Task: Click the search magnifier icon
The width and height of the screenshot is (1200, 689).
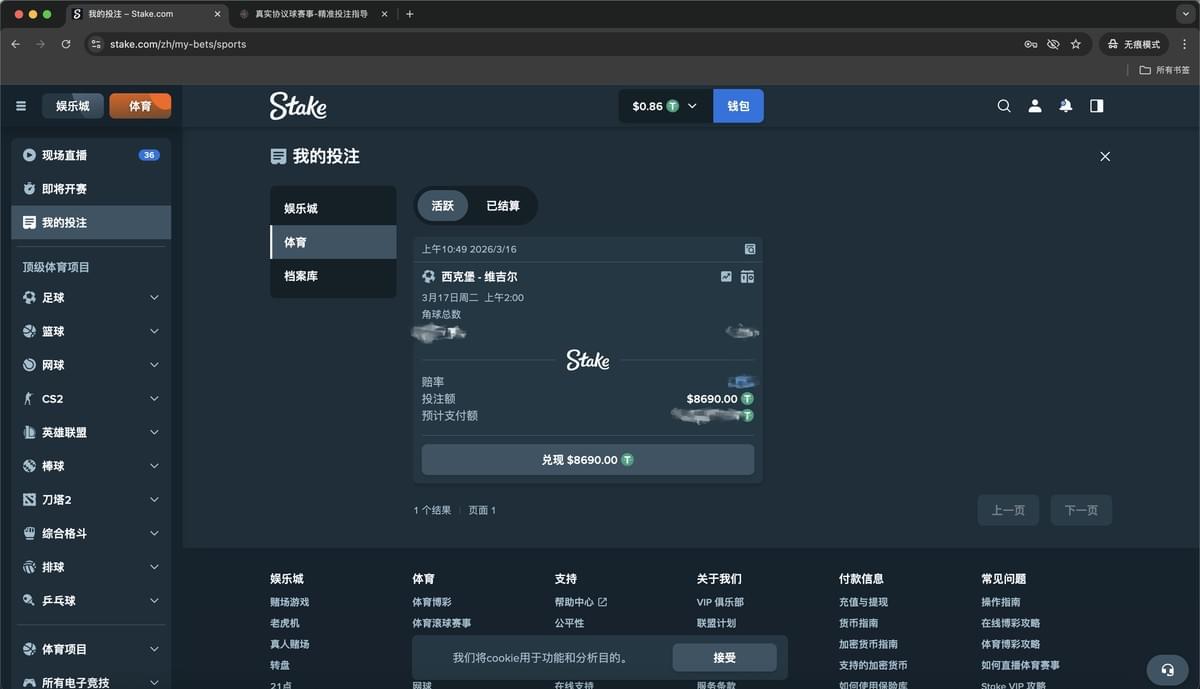Action: coord(1004,106)
